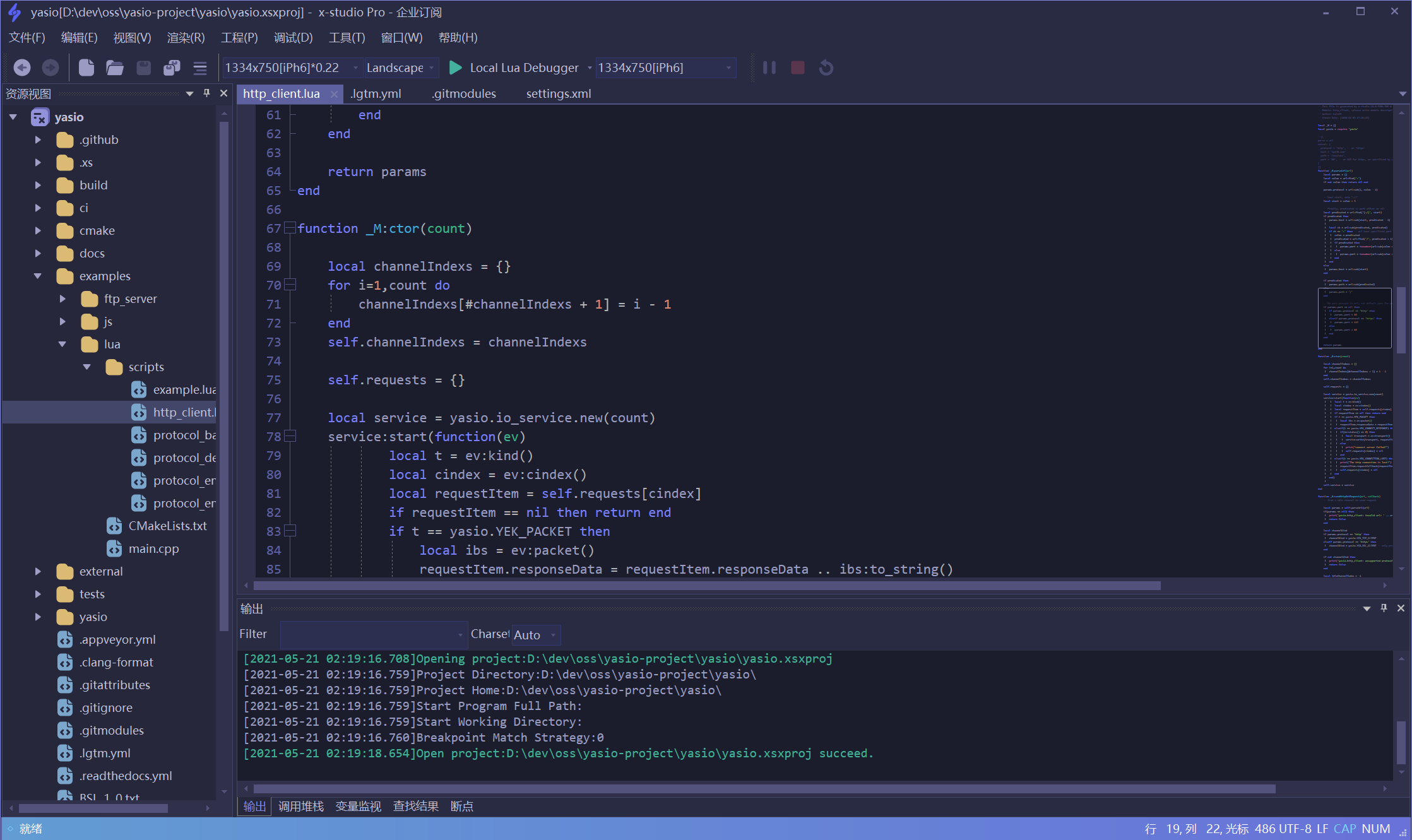Screen dimensions: 1412x840
Task: Click the code minimap viewport thumbnail
Action: coord(1355,318)
